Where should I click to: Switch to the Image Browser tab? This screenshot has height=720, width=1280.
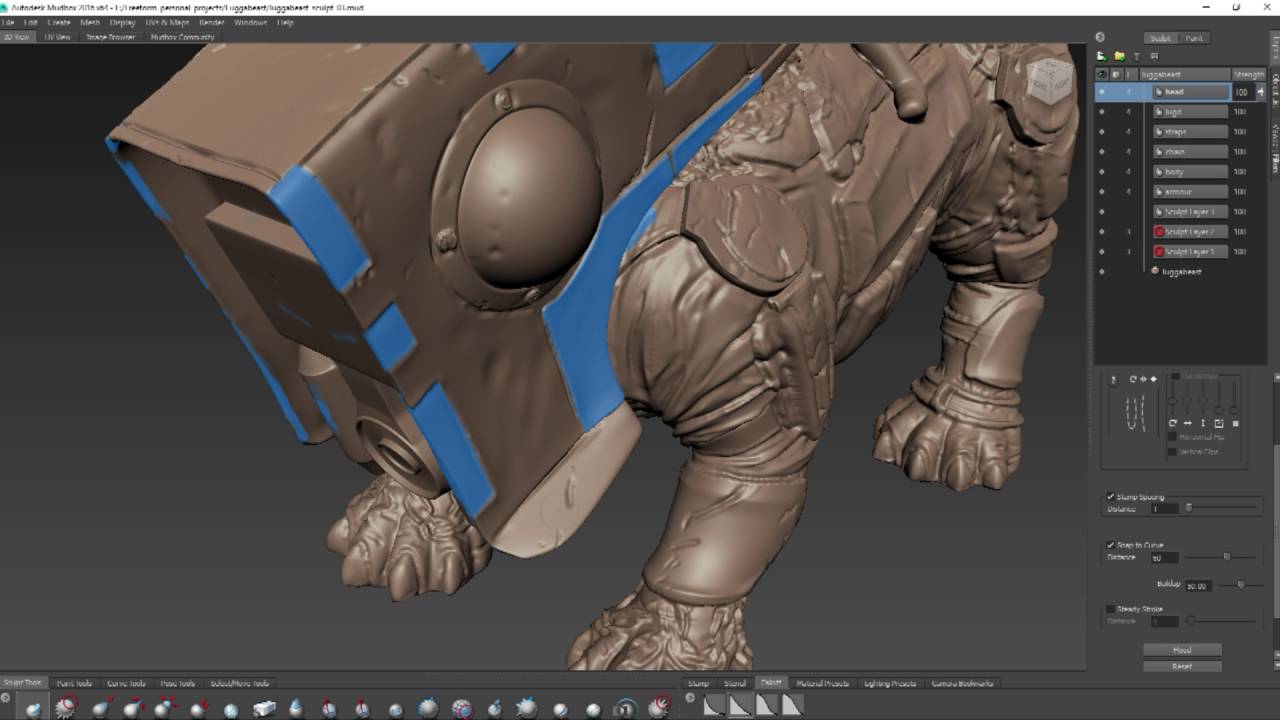tap(110, 37)
